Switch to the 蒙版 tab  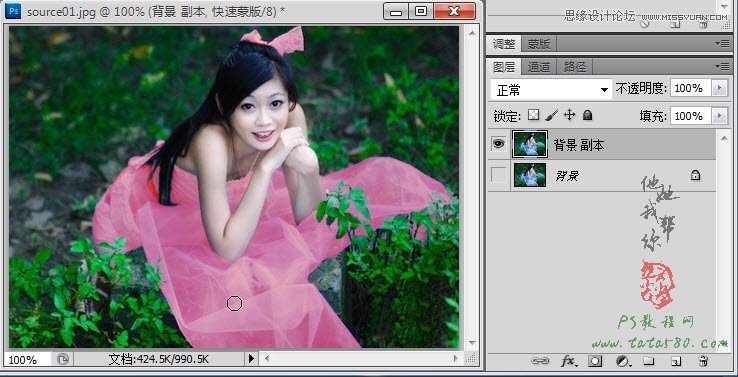point(538,44)
